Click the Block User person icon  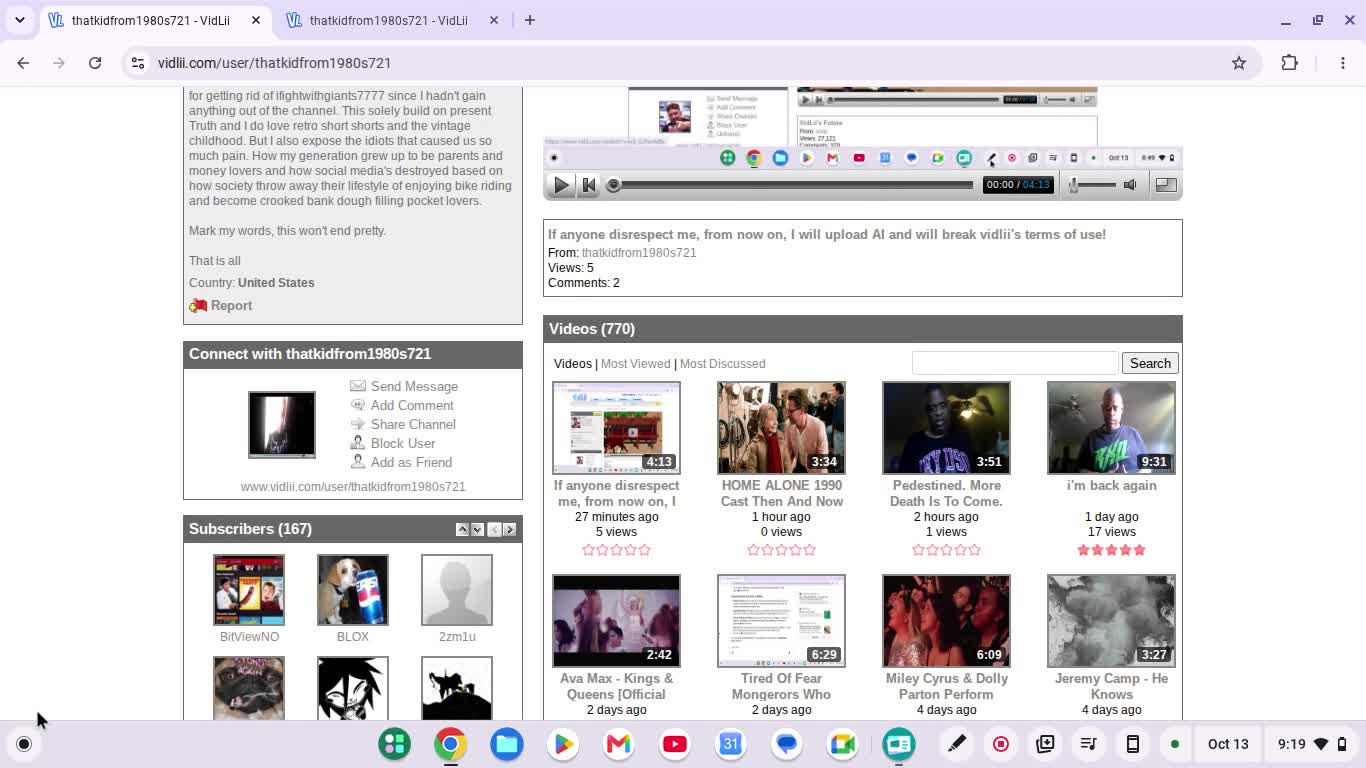(358, 443)
